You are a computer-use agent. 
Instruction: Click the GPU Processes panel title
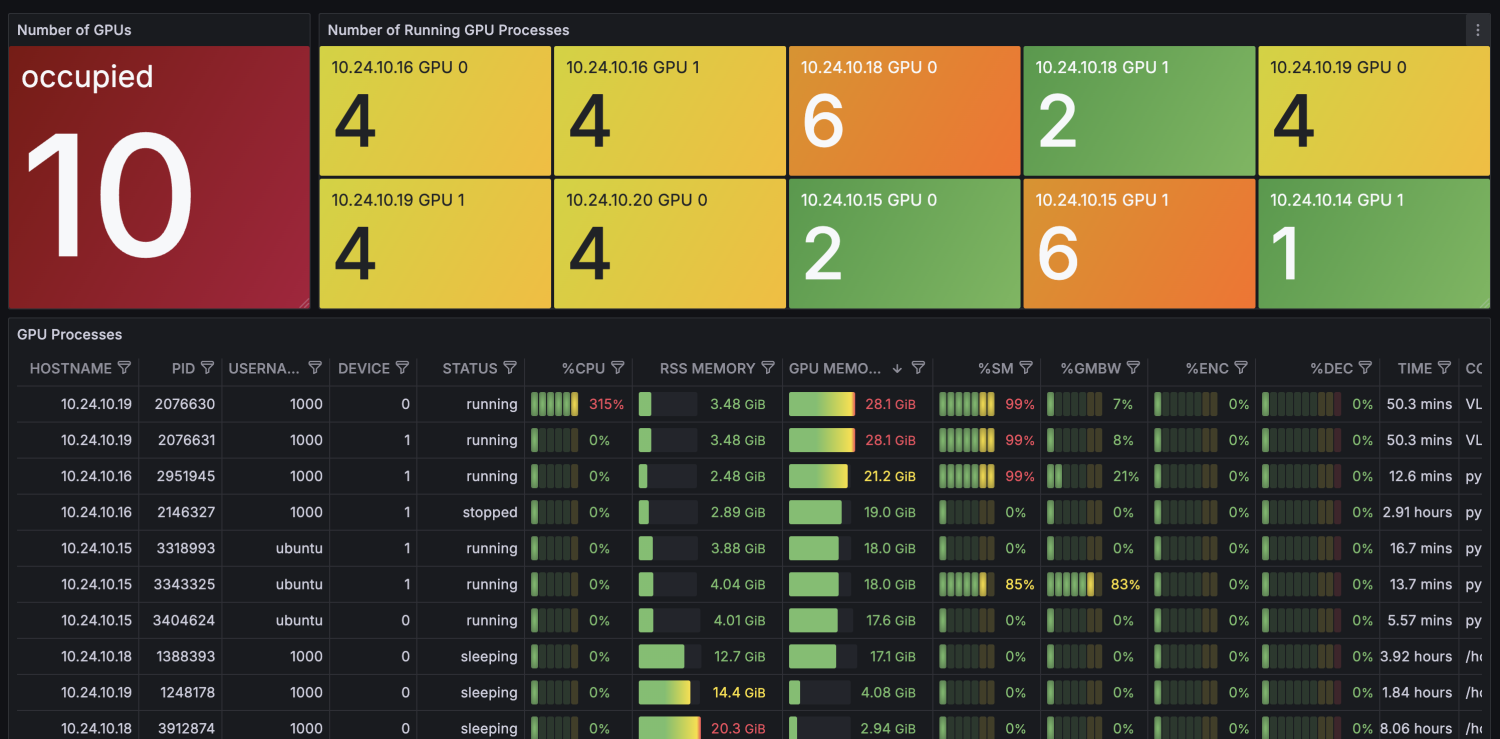(x=70, y=334)
